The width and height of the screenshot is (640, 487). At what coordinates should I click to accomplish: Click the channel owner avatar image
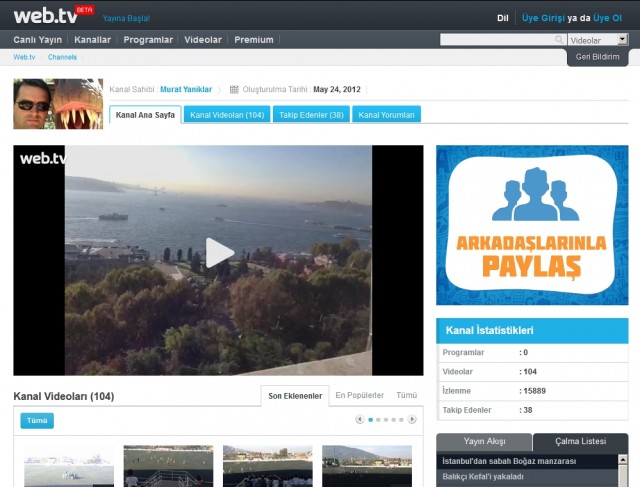(58, 104)
